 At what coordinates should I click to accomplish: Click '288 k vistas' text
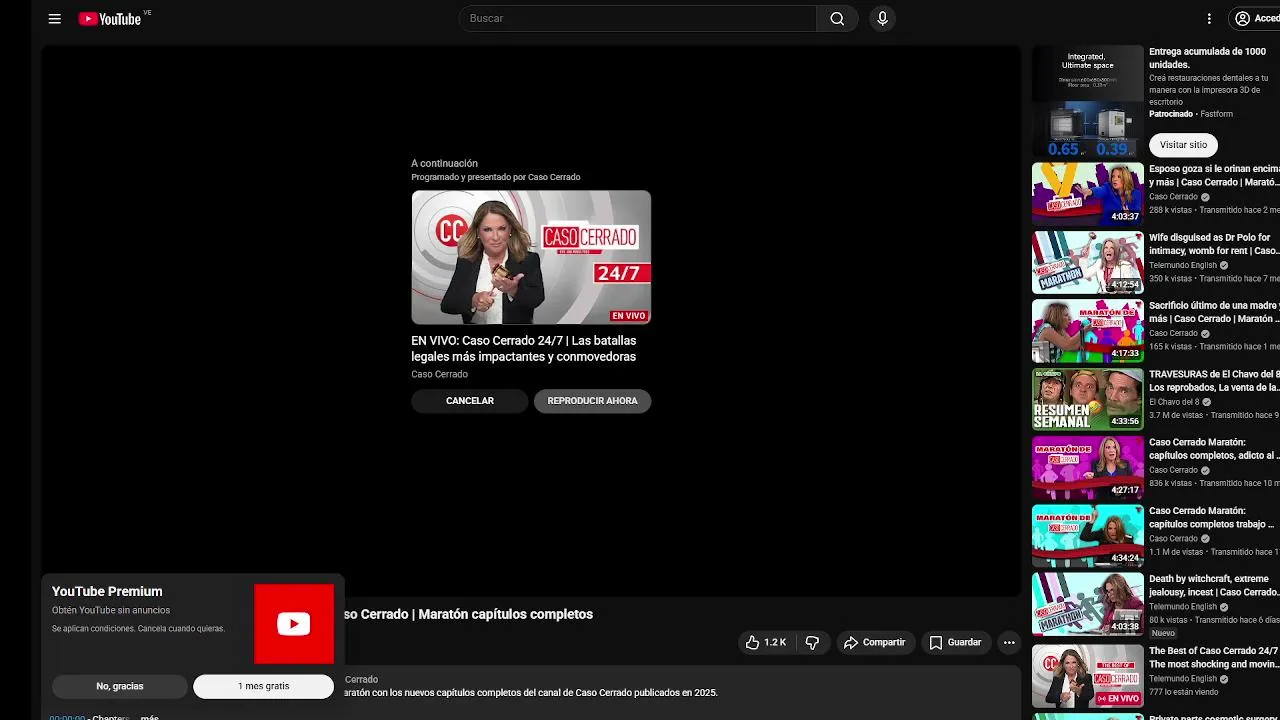pos(1170,210)
